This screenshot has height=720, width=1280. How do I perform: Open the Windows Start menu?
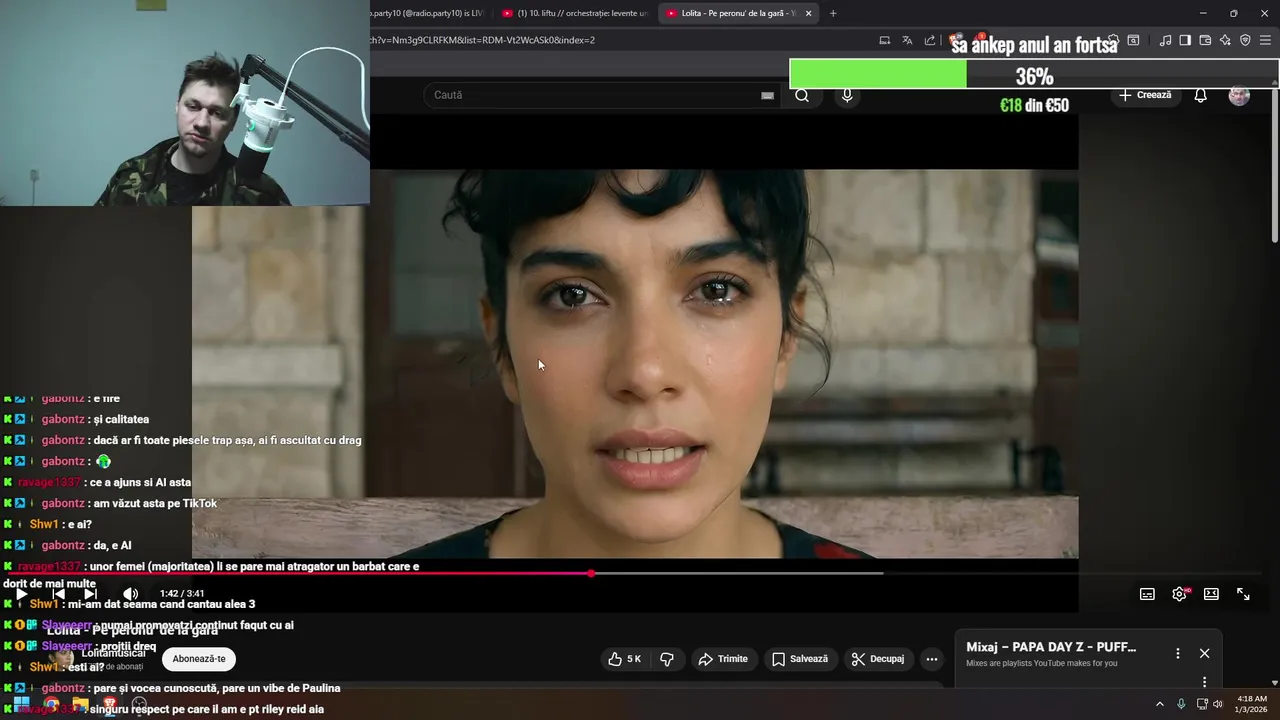[x=21, y=704]
